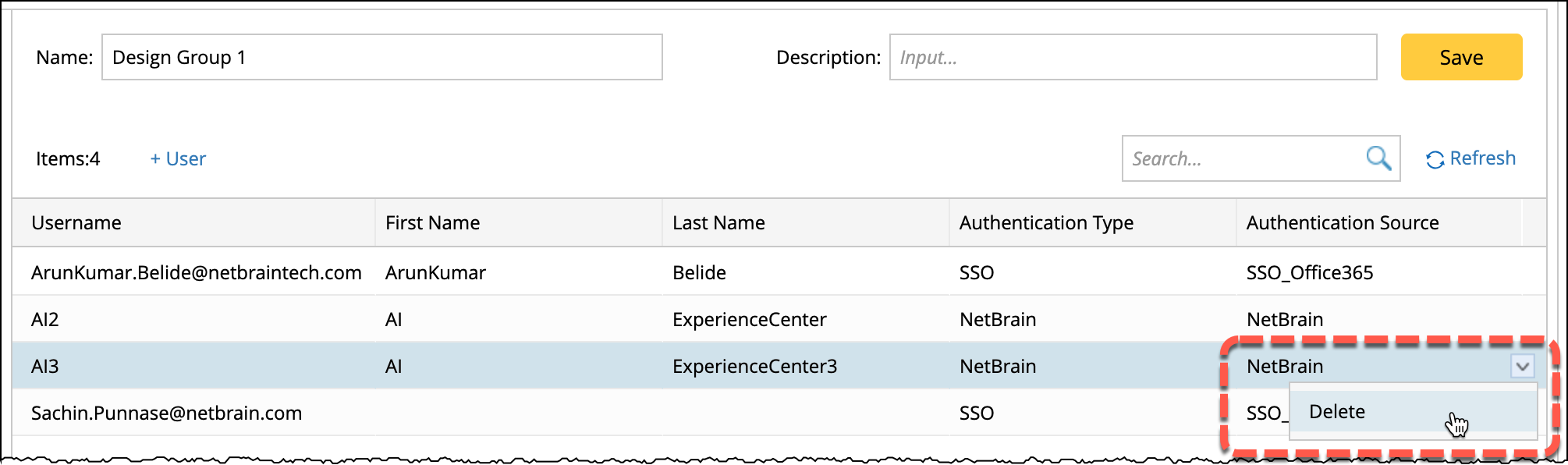This screenshot has height=465, width=1568.
Task: Select the Sachin.Punnase@netbrain.com user row
Action: [166, 413]
